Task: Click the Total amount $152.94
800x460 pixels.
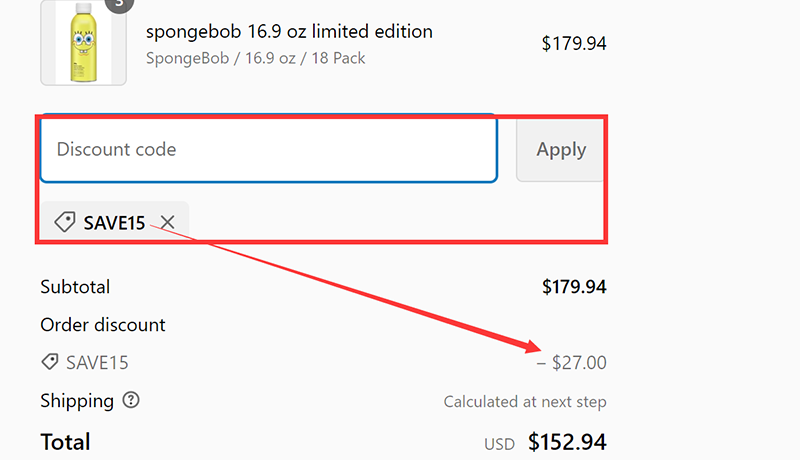Action: pos(567,442)
